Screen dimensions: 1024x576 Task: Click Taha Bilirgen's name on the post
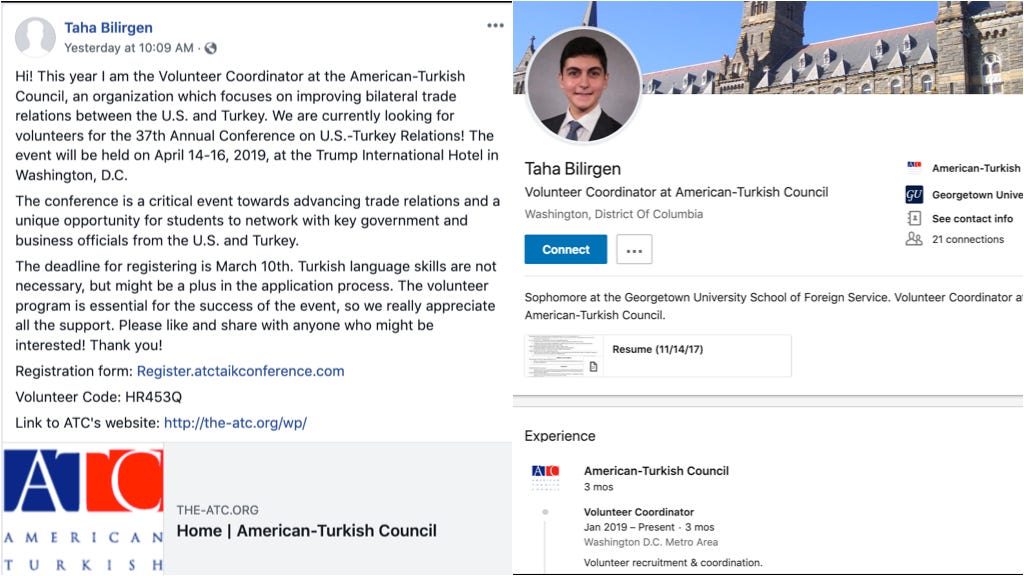pyautogui.click(x=108, y=27)
